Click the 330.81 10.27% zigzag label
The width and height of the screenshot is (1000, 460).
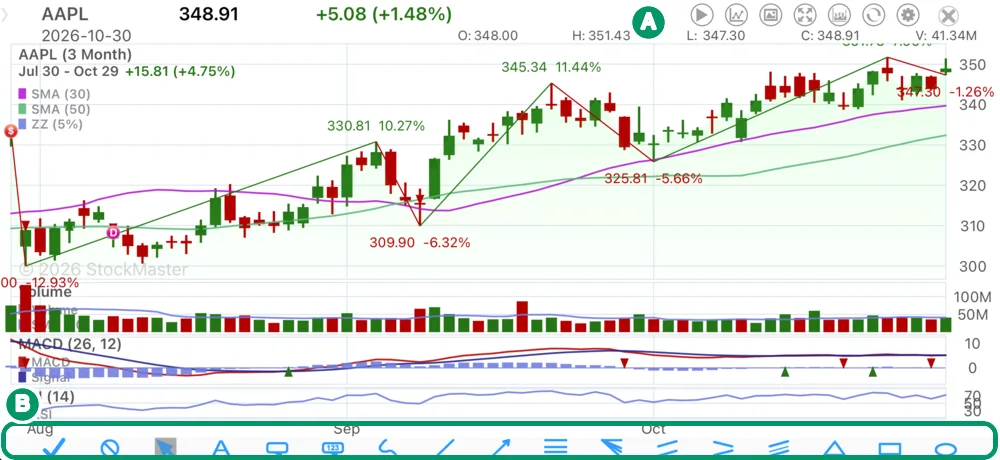tap(376, 126)
